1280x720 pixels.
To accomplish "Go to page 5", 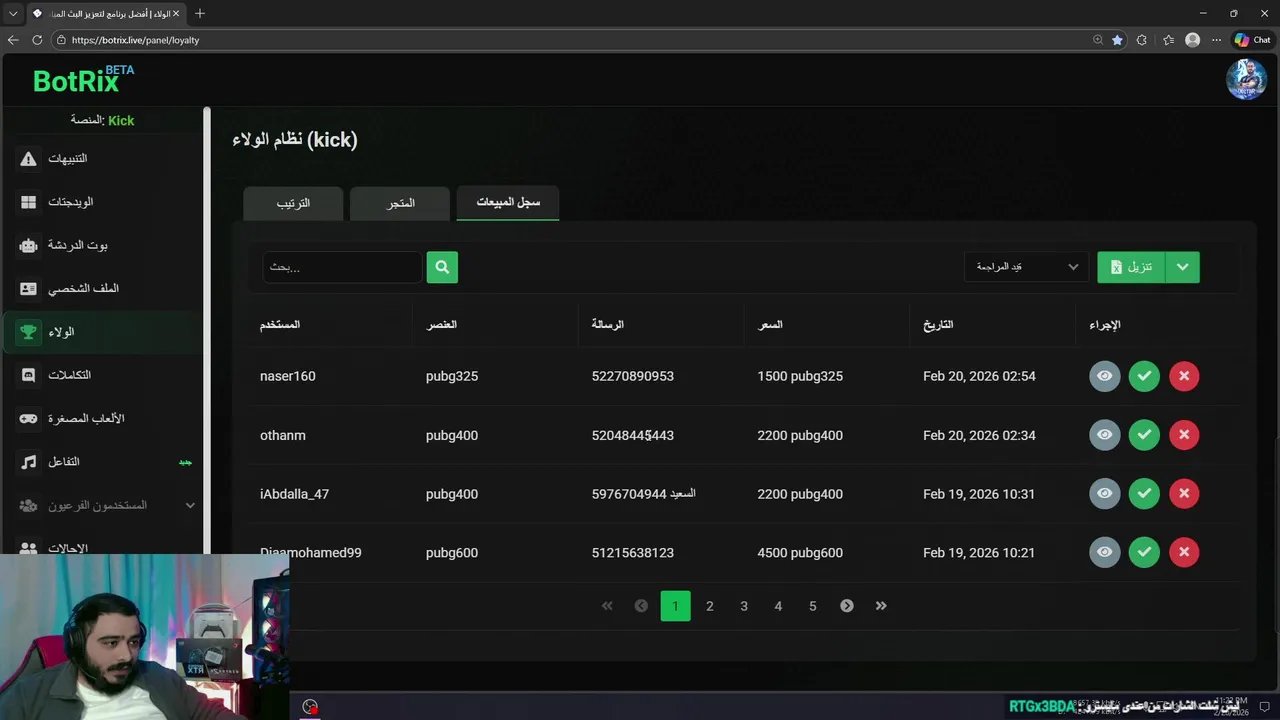I will pyautogui.click(x=813, y=606).
